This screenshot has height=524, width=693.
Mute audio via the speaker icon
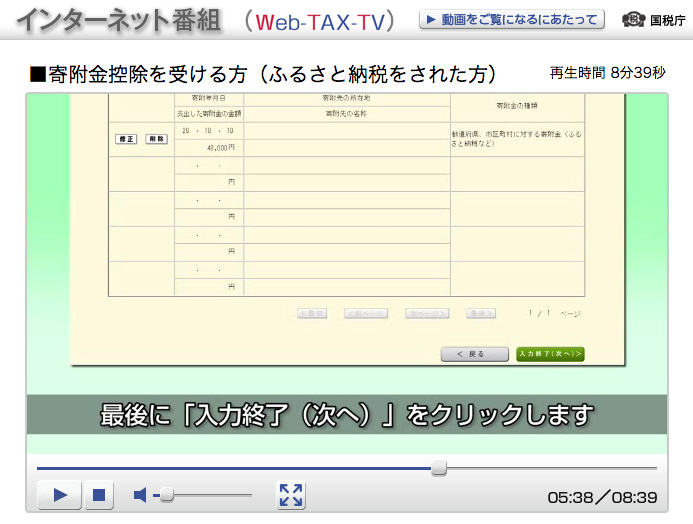click(140, 495)
